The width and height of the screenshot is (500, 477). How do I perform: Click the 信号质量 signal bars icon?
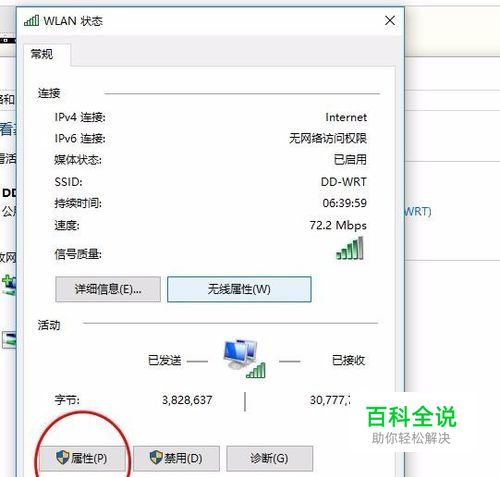click(x=350, y=248)
